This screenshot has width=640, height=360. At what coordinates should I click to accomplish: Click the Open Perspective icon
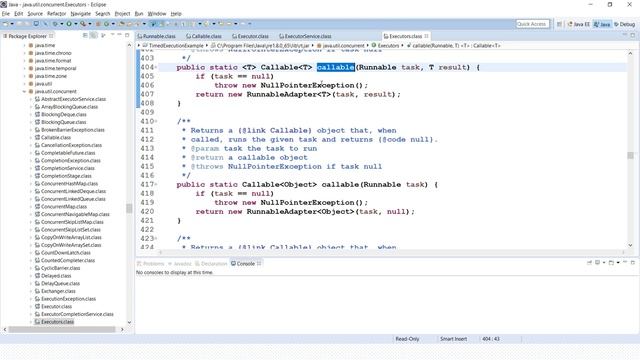[x=560, y=24]
